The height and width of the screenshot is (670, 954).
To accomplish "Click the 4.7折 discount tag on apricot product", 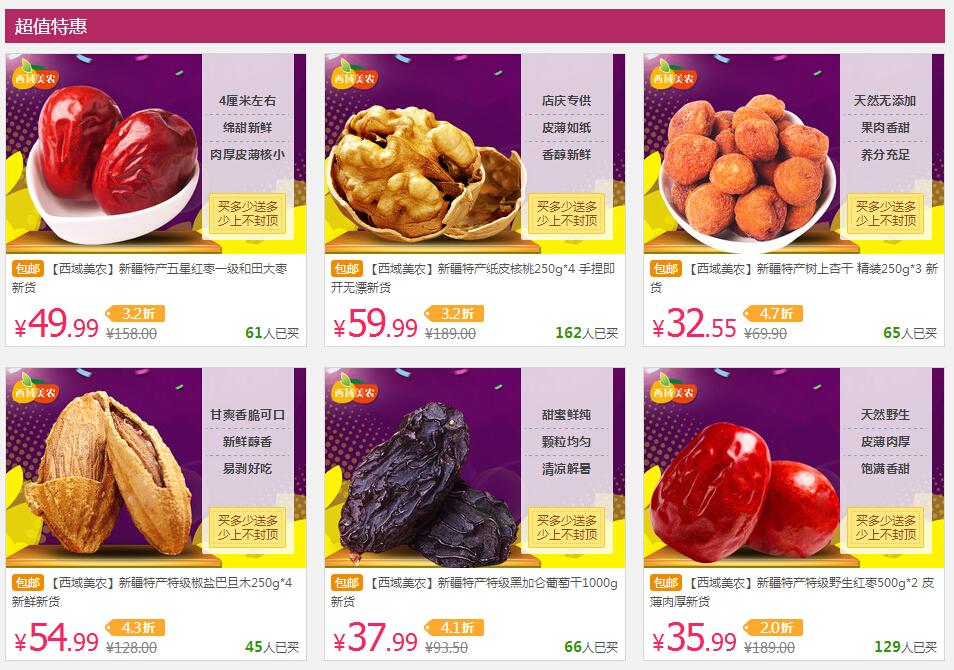I will 773,313.
